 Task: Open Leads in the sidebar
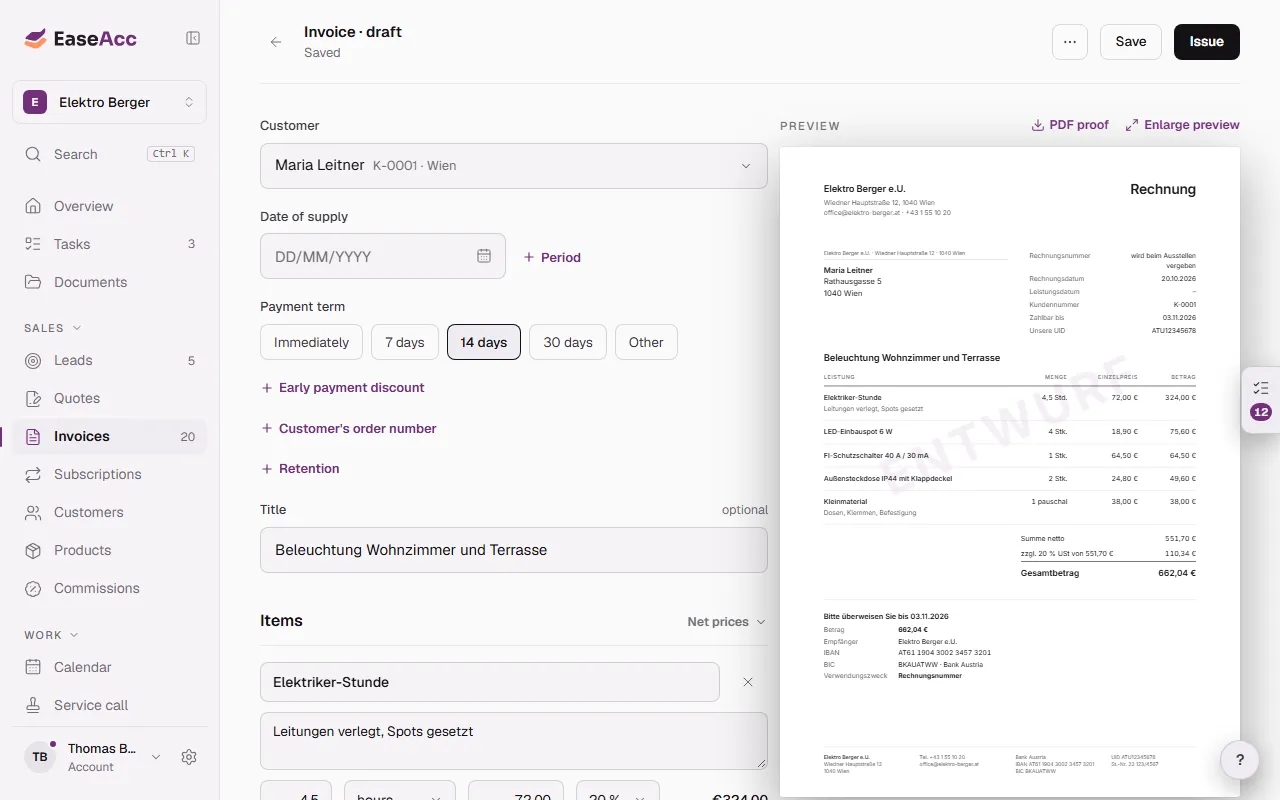(x=110, y=360)
